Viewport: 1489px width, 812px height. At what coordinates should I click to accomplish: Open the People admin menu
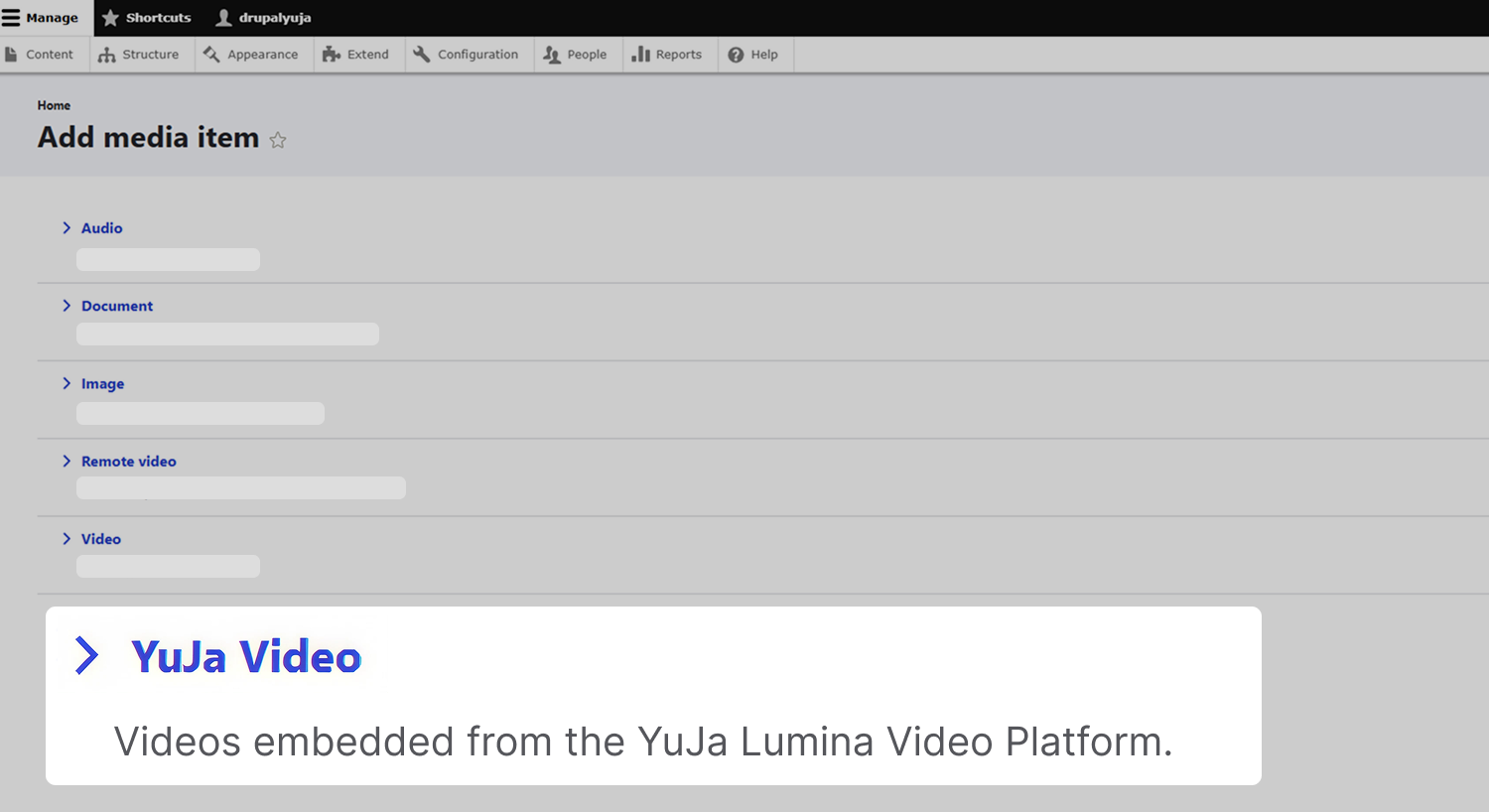(576, 55)
